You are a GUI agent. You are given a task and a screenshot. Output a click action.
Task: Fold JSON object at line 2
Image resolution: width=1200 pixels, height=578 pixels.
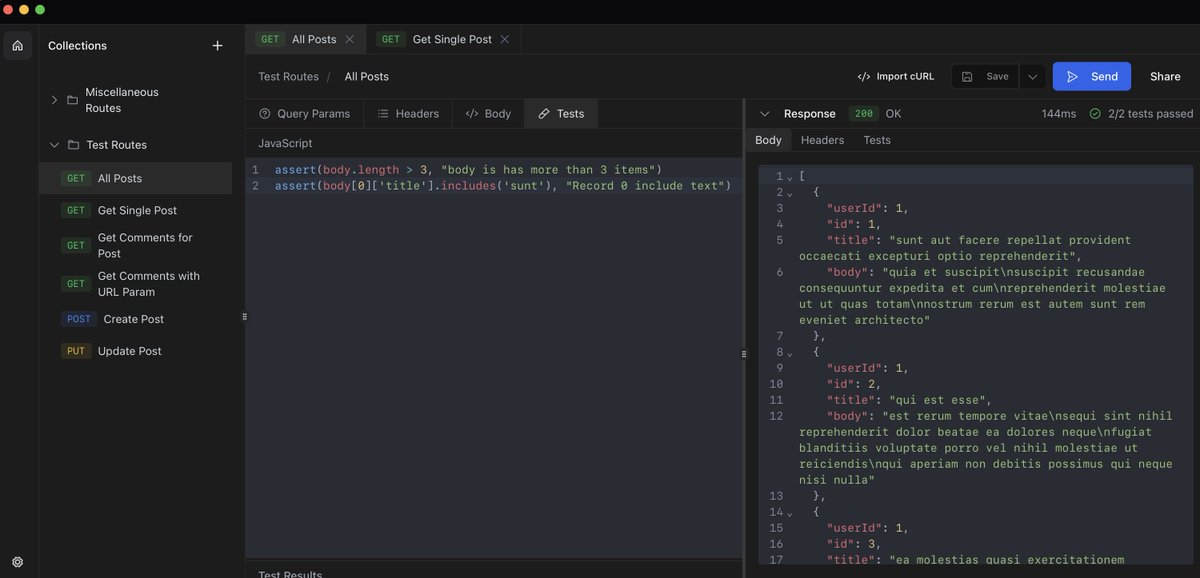coord(790,193)
